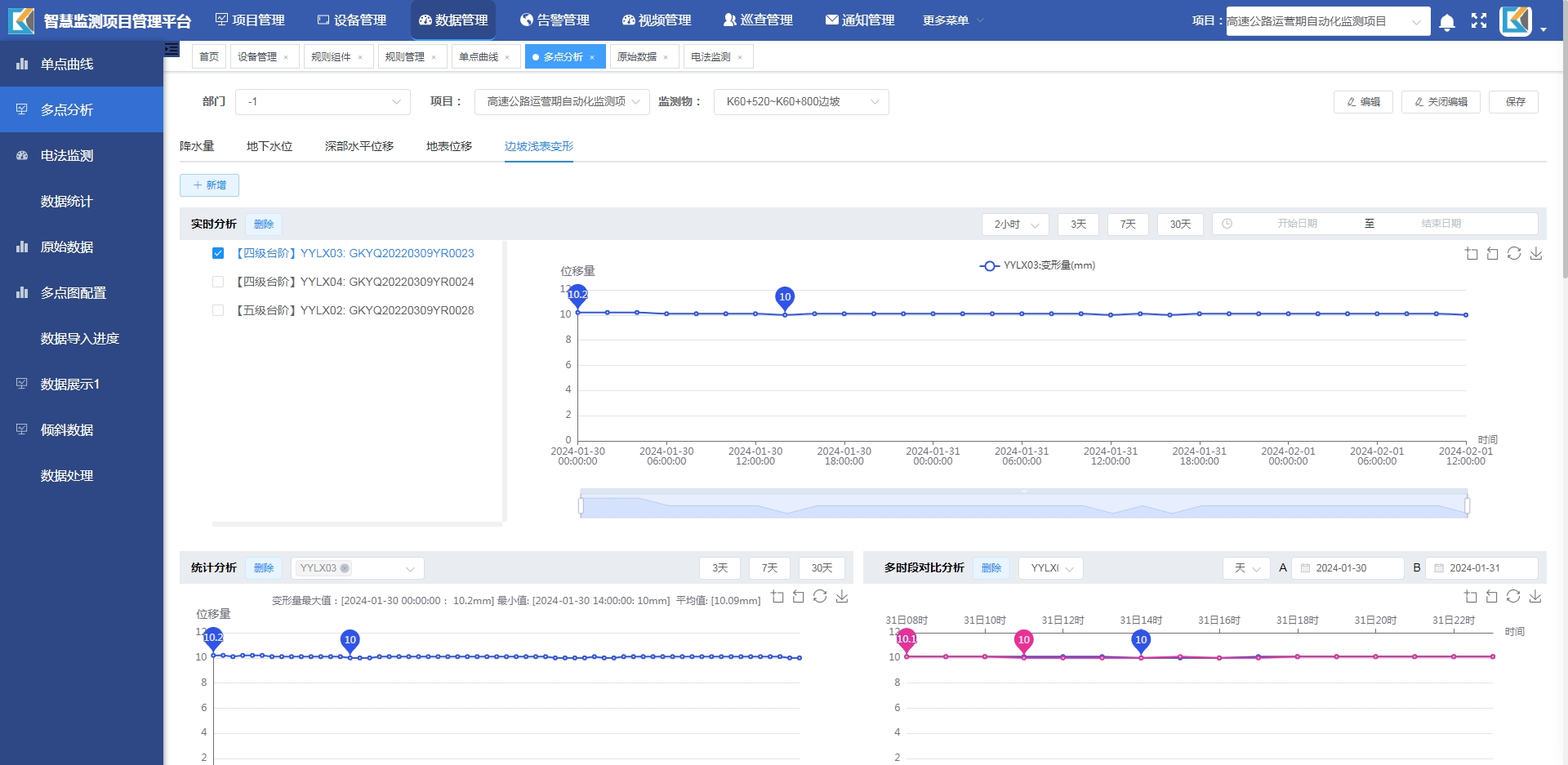Download the real-time analysis chart image
1568x765 pixels.
coord(1536,254)
